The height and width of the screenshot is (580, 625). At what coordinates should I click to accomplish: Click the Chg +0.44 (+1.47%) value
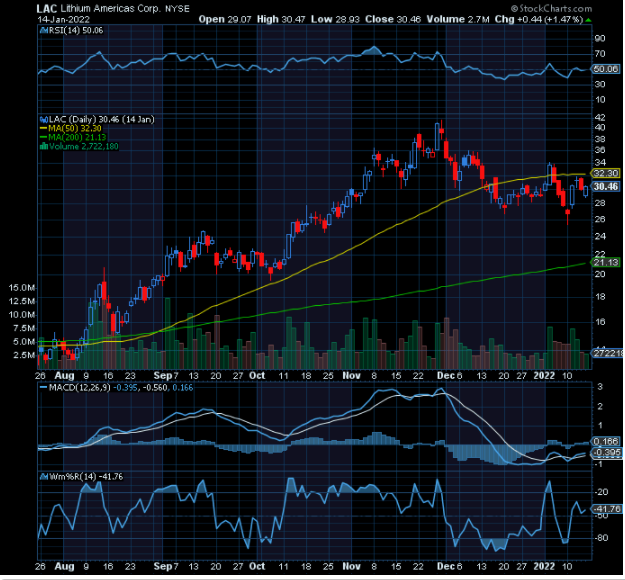coord(539,19)
